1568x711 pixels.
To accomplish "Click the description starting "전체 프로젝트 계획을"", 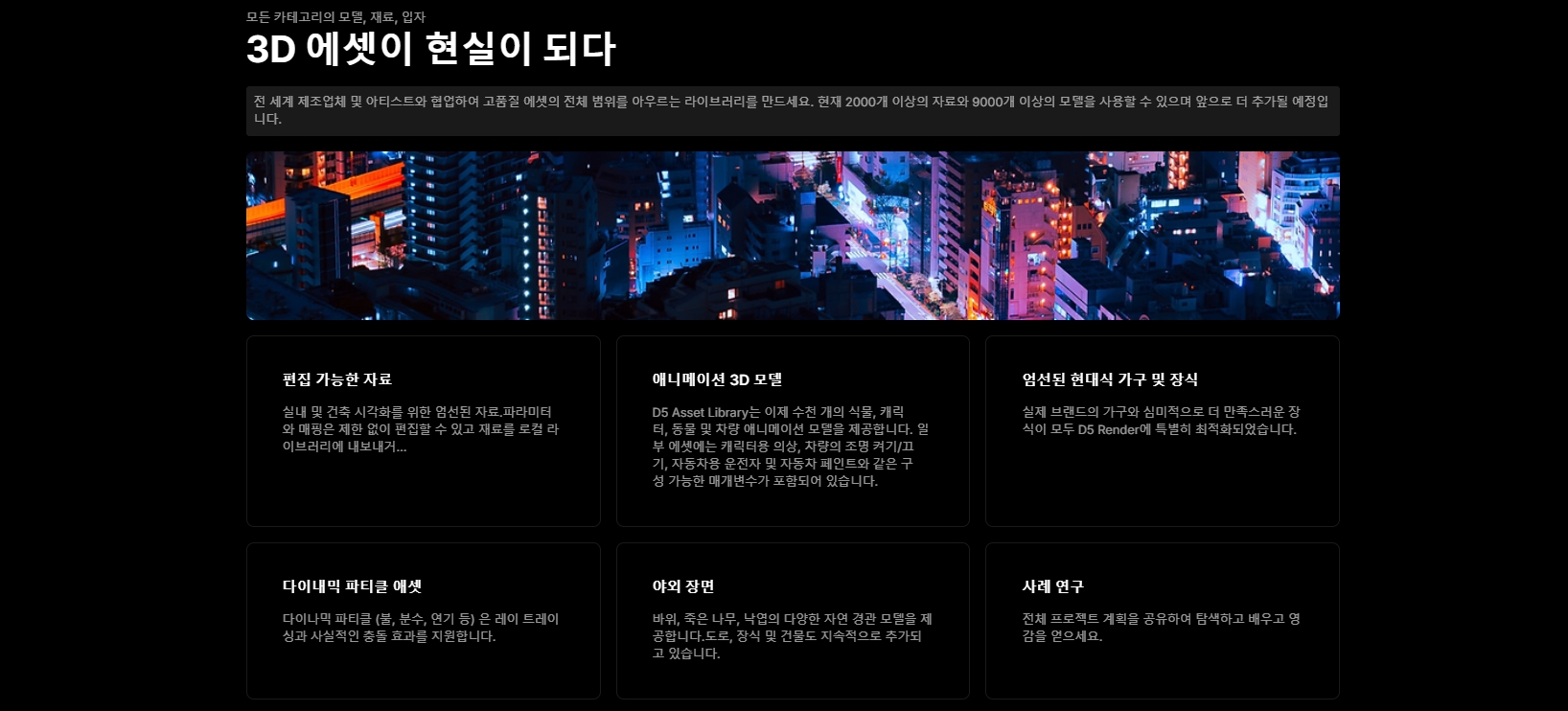I will click(1161, 628).
